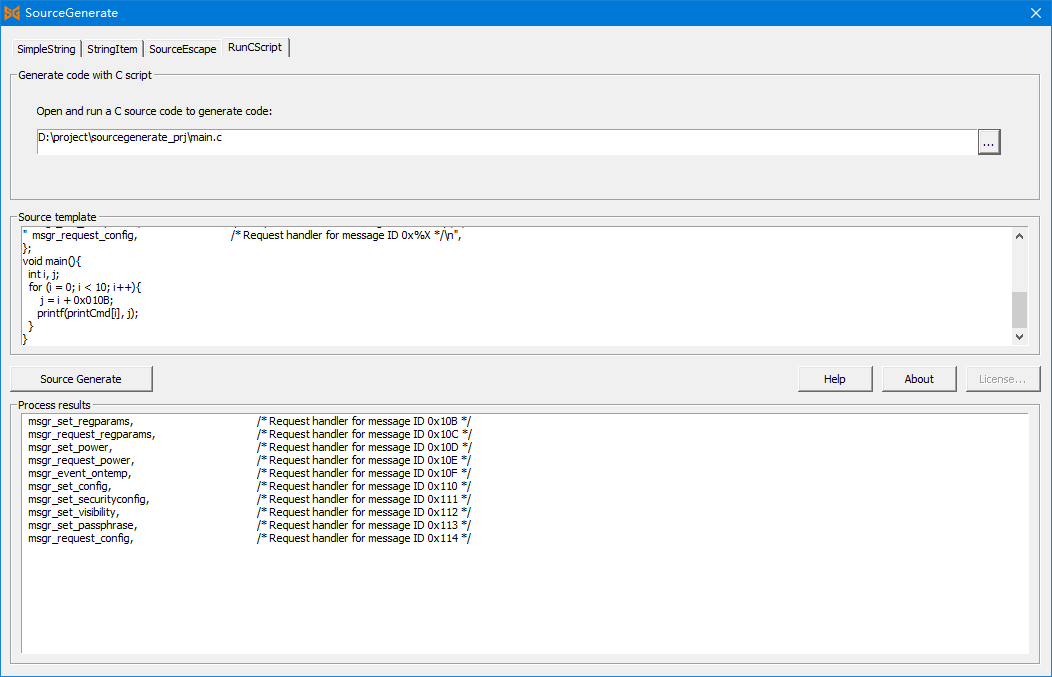Click the main.c file path field
This screenshot has height=677, width=1052.
[505, 142]
